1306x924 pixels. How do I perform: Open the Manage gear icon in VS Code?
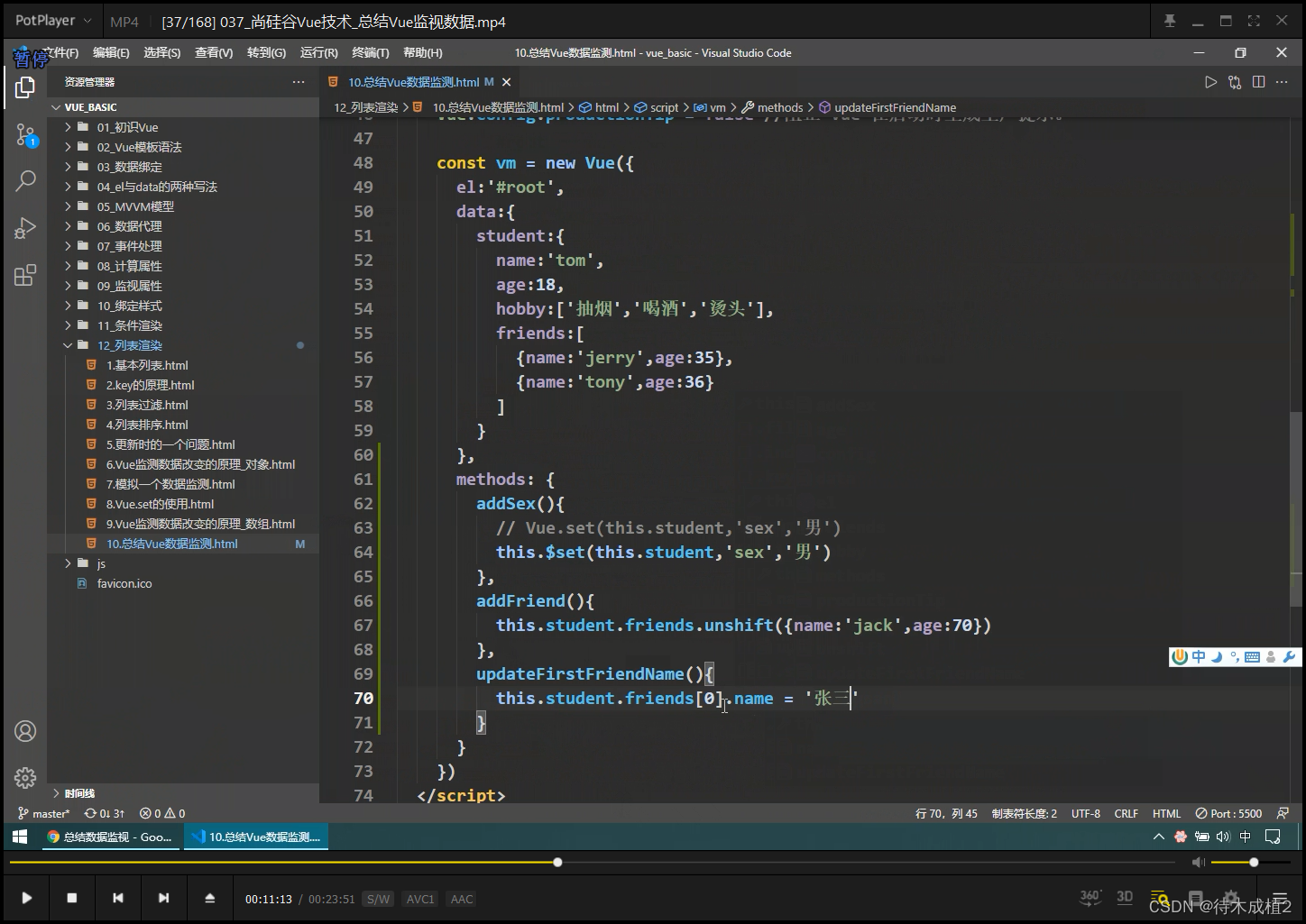point(25,777)
